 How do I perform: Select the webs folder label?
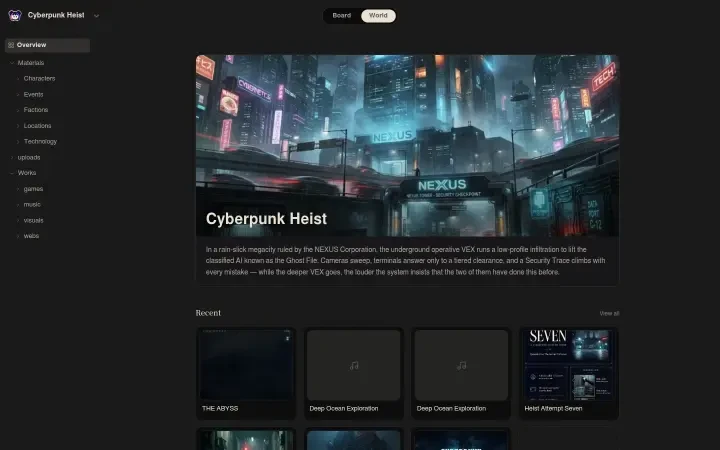pos(31,236)
